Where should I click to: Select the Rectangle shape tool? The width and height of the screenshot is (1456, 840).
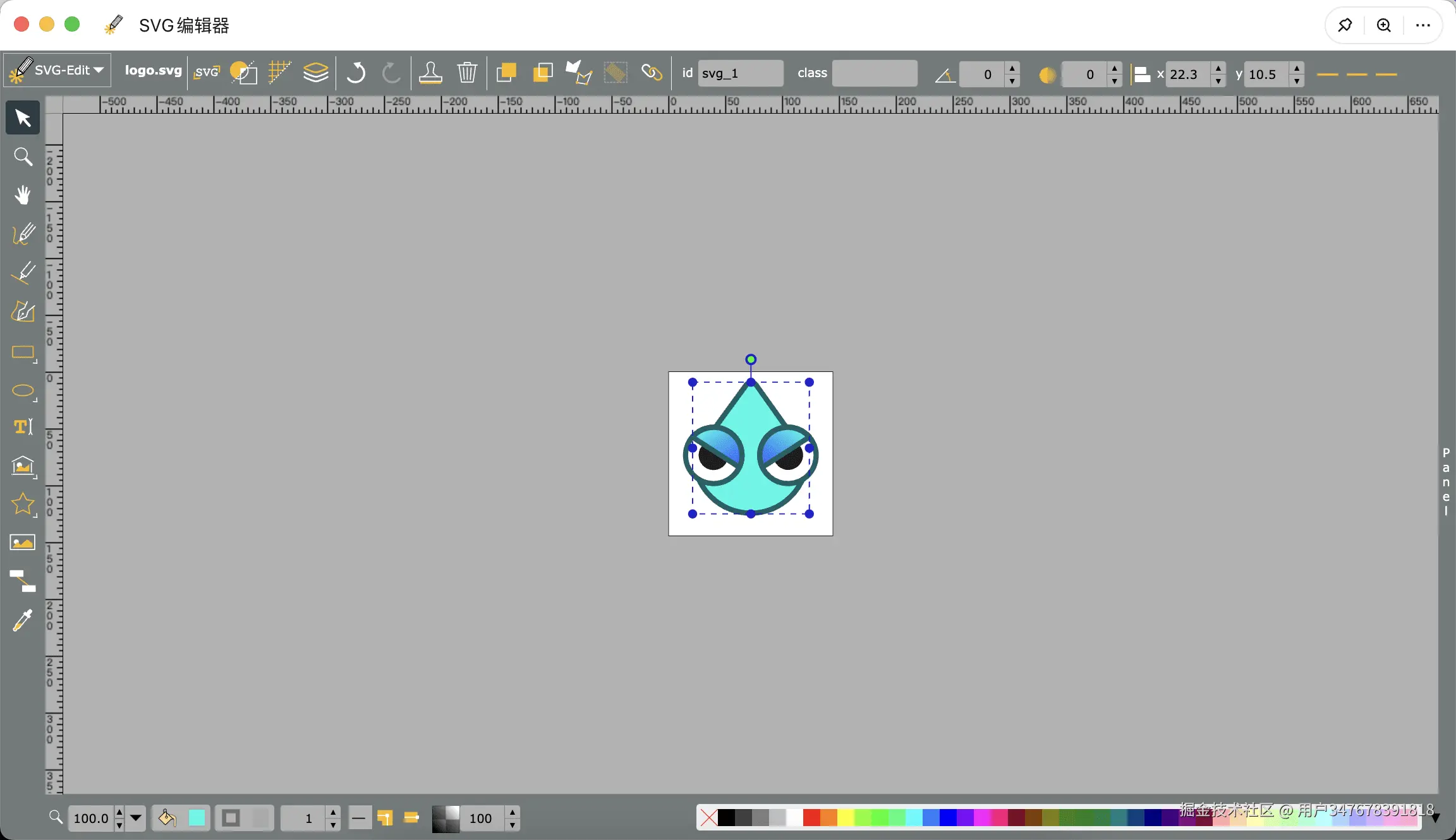[x=23, y=352]
